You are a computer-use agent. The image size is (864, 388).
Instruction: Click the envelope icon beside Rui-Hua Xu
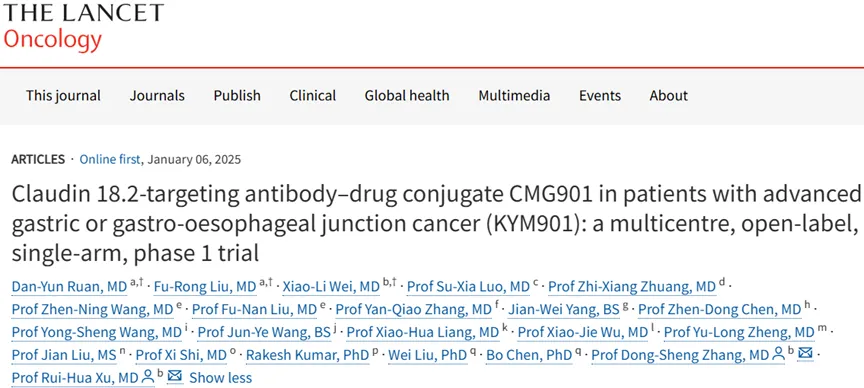[x=175, y=376]
